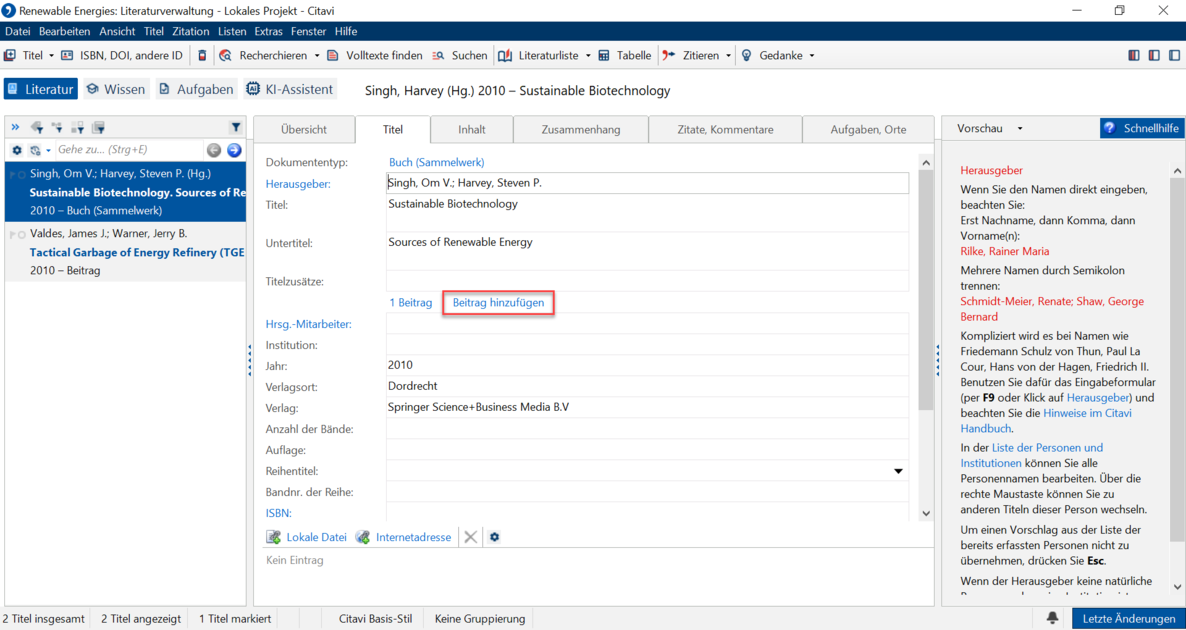Click the ISBN, DOI, andere ID toolbar button
1186x630 pixels.
pos(122,55)
